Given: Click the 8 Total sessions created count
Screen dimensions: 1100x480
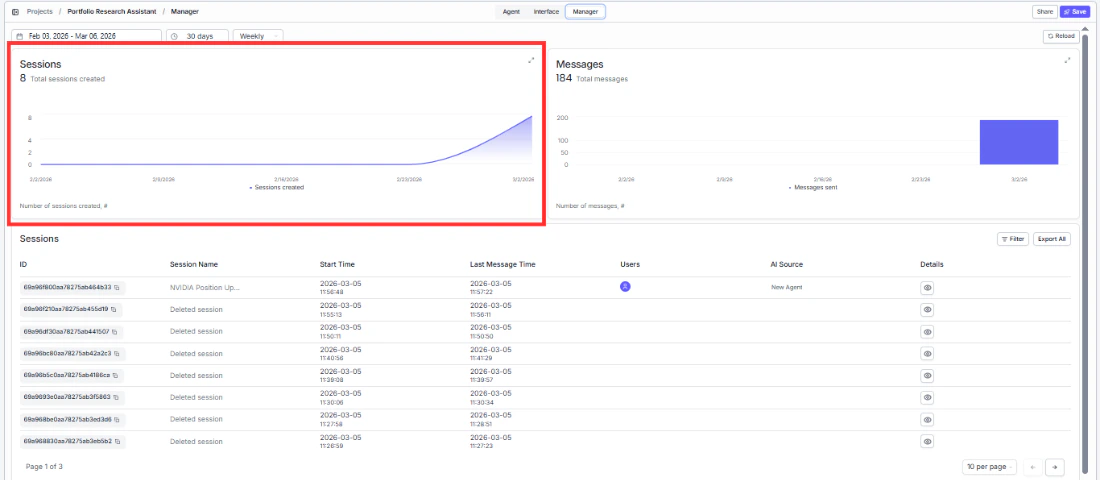Looking at the screenshot, I should 62,79.
